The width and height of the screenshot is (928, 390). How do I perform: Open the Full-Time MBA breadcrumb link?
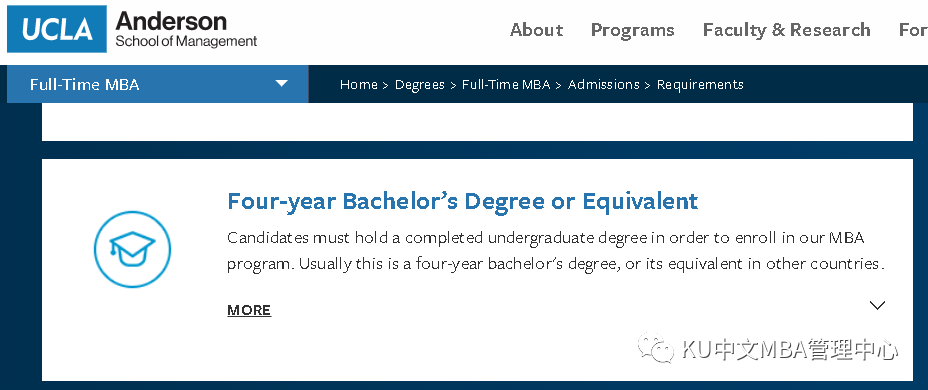[x=506, y=85]
